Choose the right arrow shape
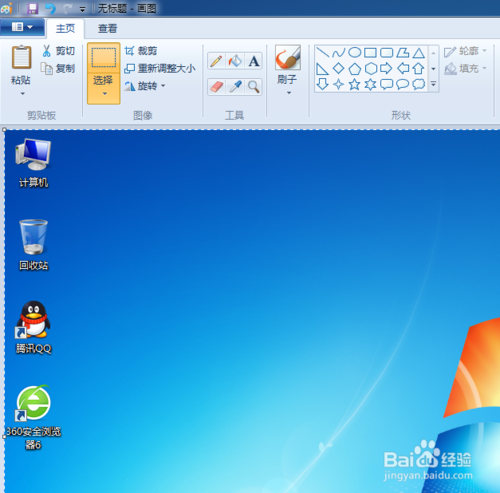This screenshot has height=493, width=500. click(386, 68)
